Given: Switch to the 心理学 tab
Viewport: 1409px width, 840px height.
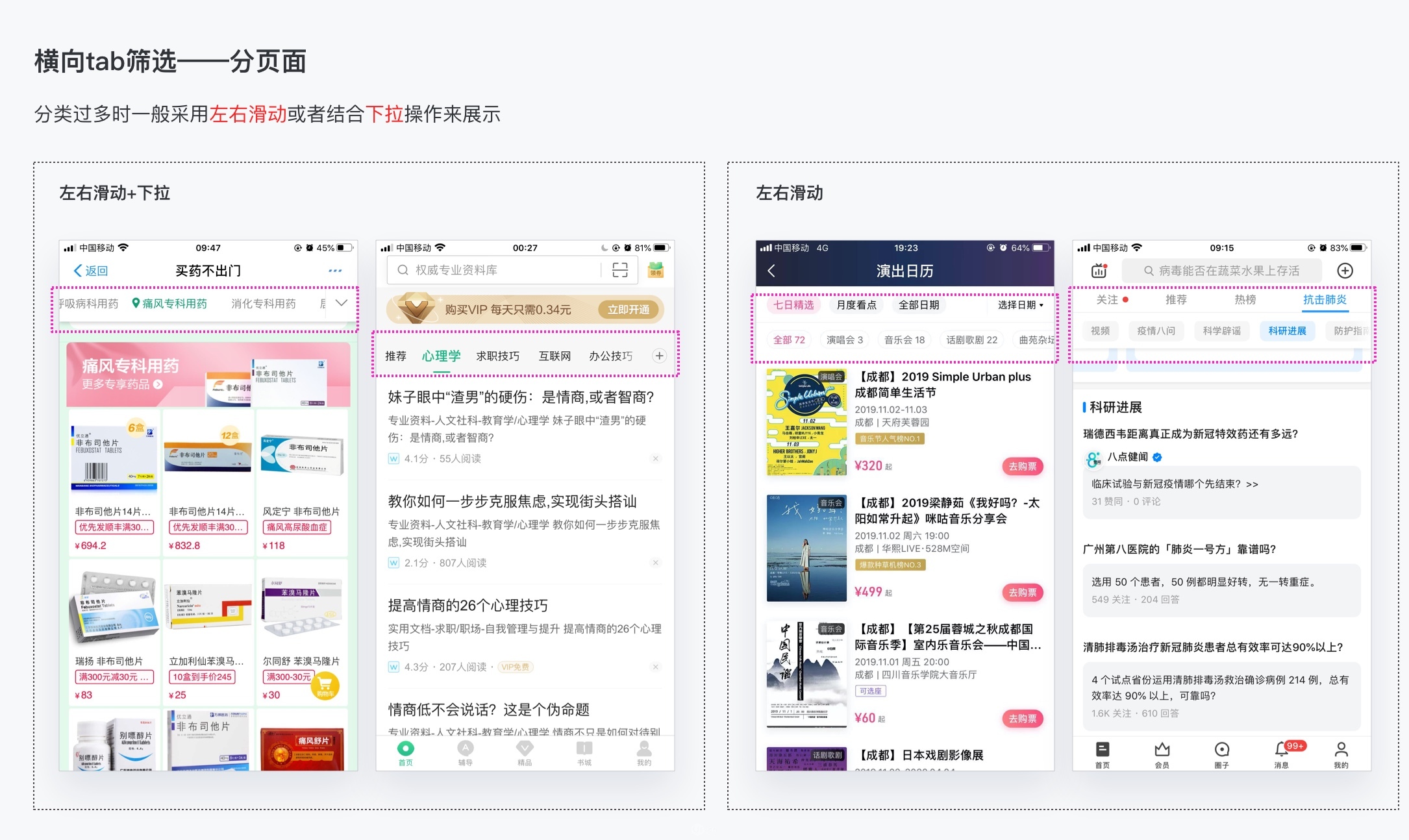Looking at the screenshot, I should coord(441,356).
